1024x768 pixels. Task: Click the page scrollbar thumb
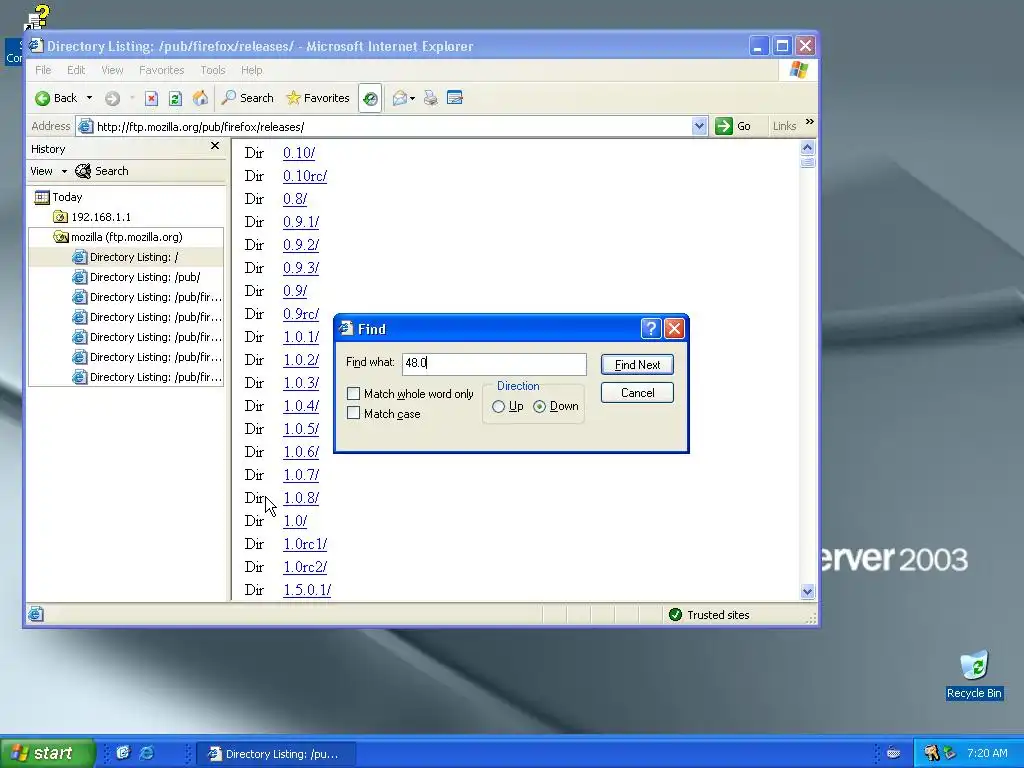tap(807, 162)
